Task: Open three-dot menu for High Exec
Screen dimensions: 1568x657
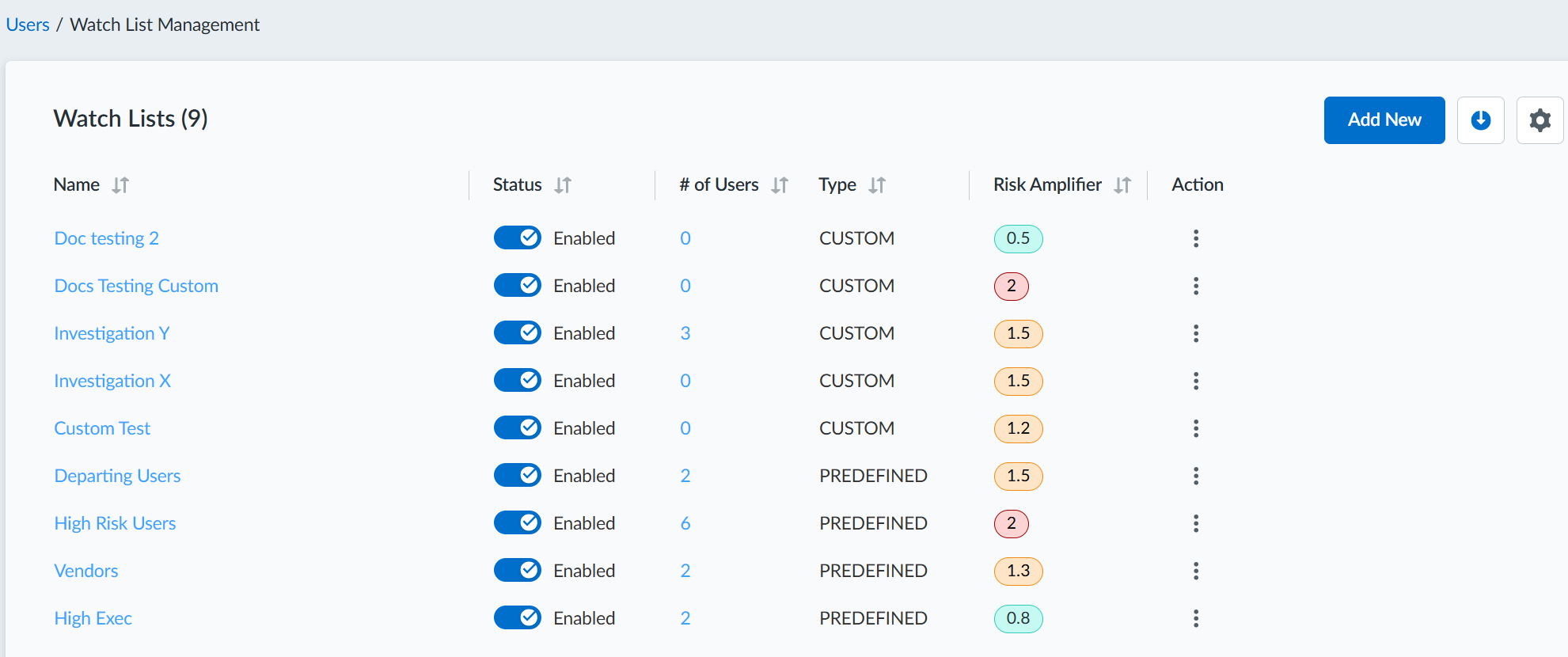Action: coord(1196,618)
